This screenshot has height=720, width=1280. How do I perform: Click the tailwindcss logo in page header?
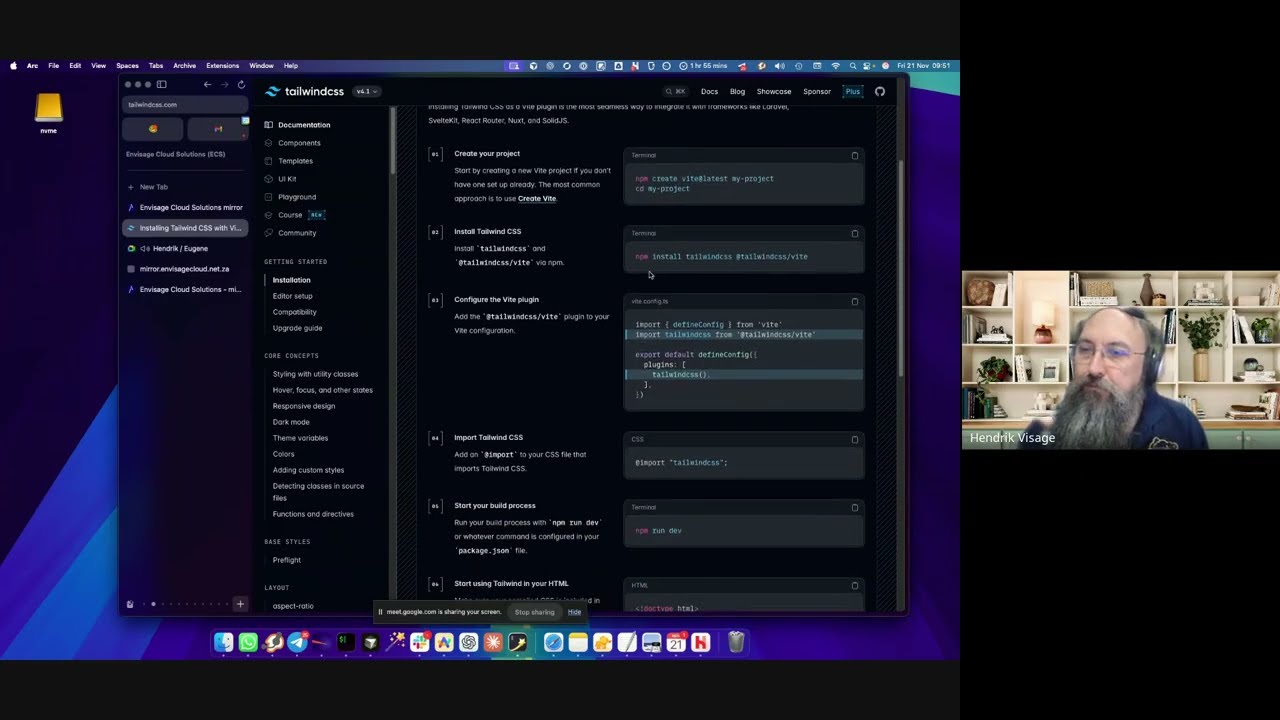[x=304, y=91]
